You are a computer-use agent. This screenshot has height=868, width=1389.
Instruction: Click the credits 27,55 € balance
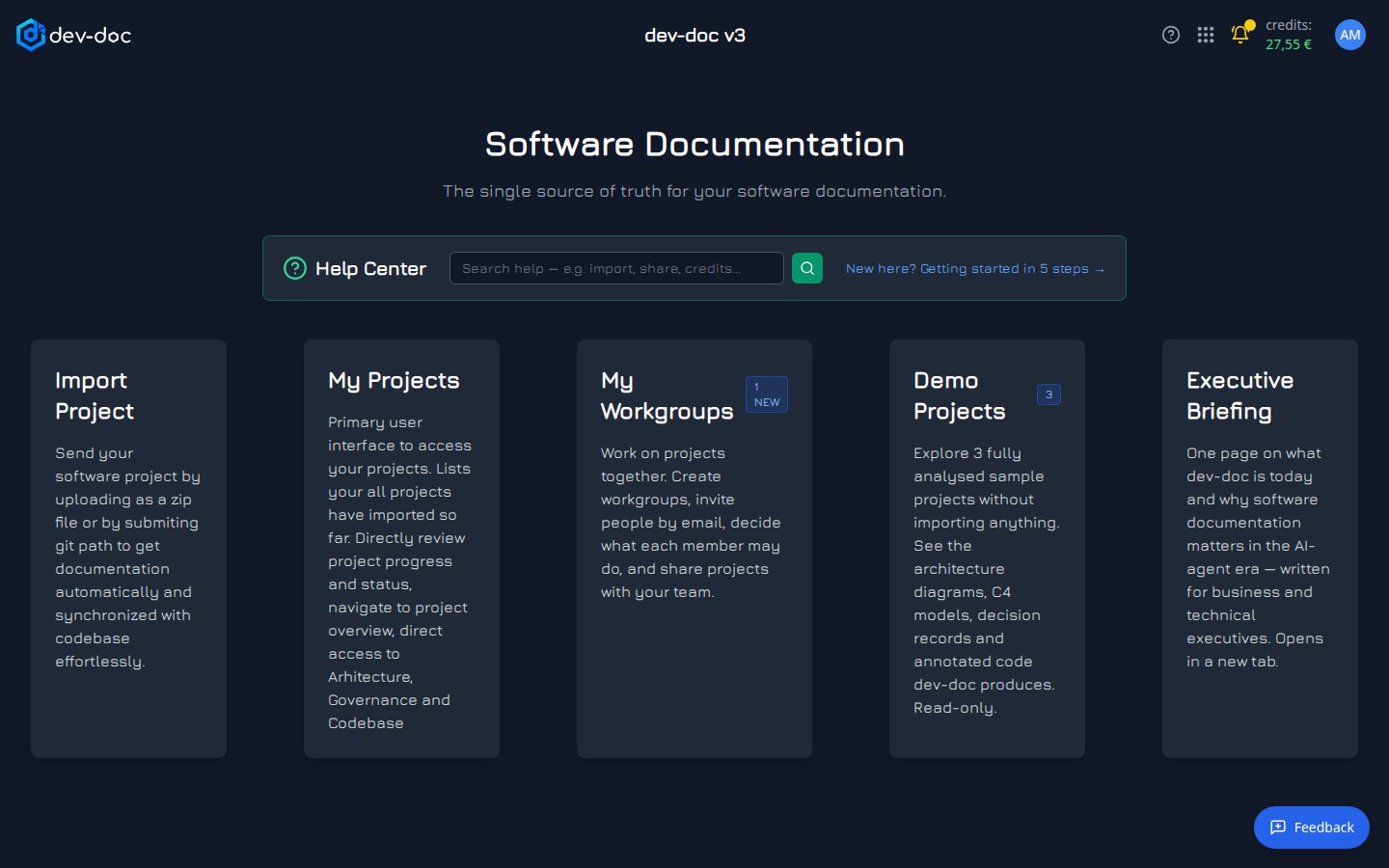point(1289,35)
